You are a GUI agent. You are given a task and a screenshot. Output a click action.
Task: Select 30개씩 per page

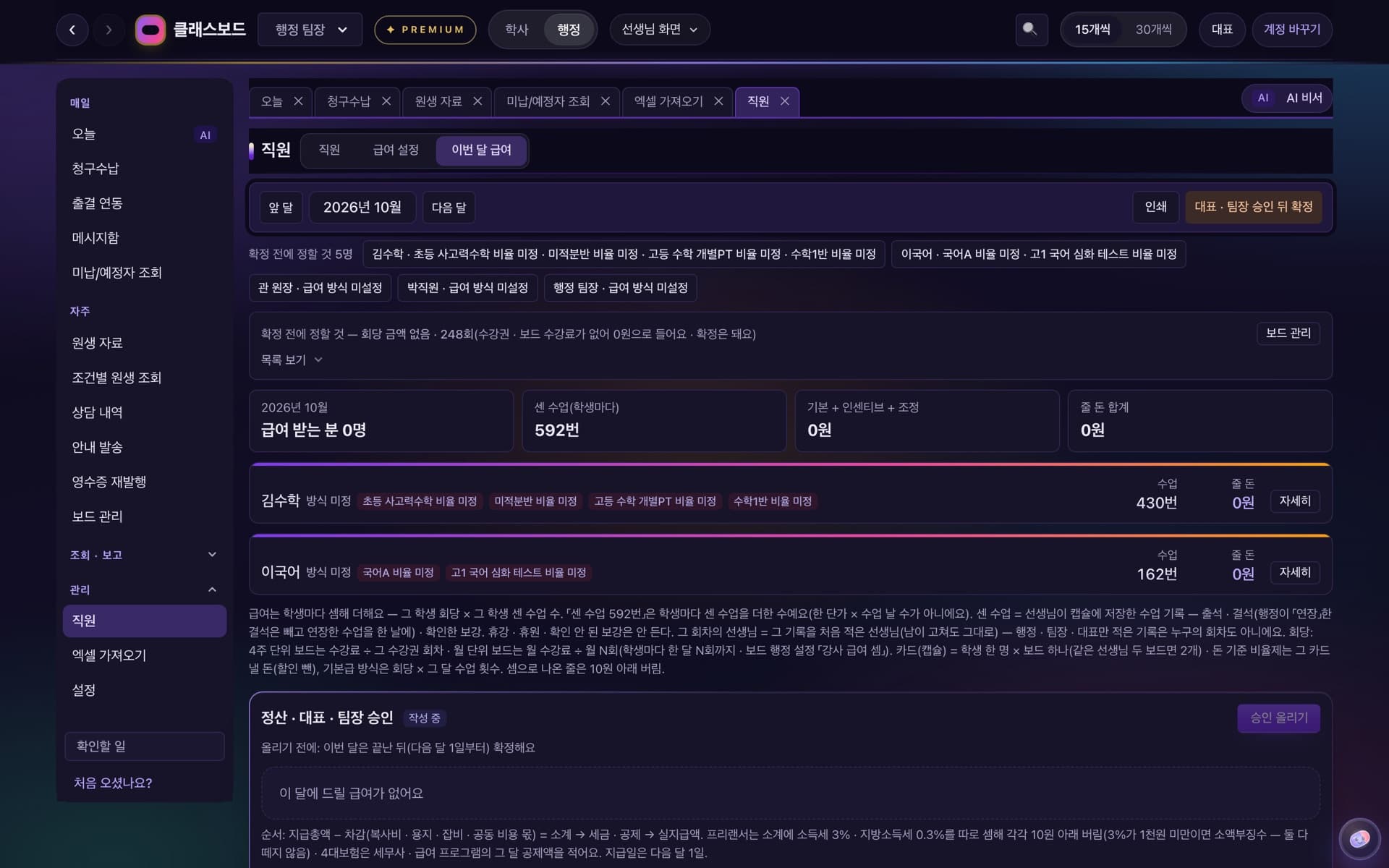[x=1153, y=30]
